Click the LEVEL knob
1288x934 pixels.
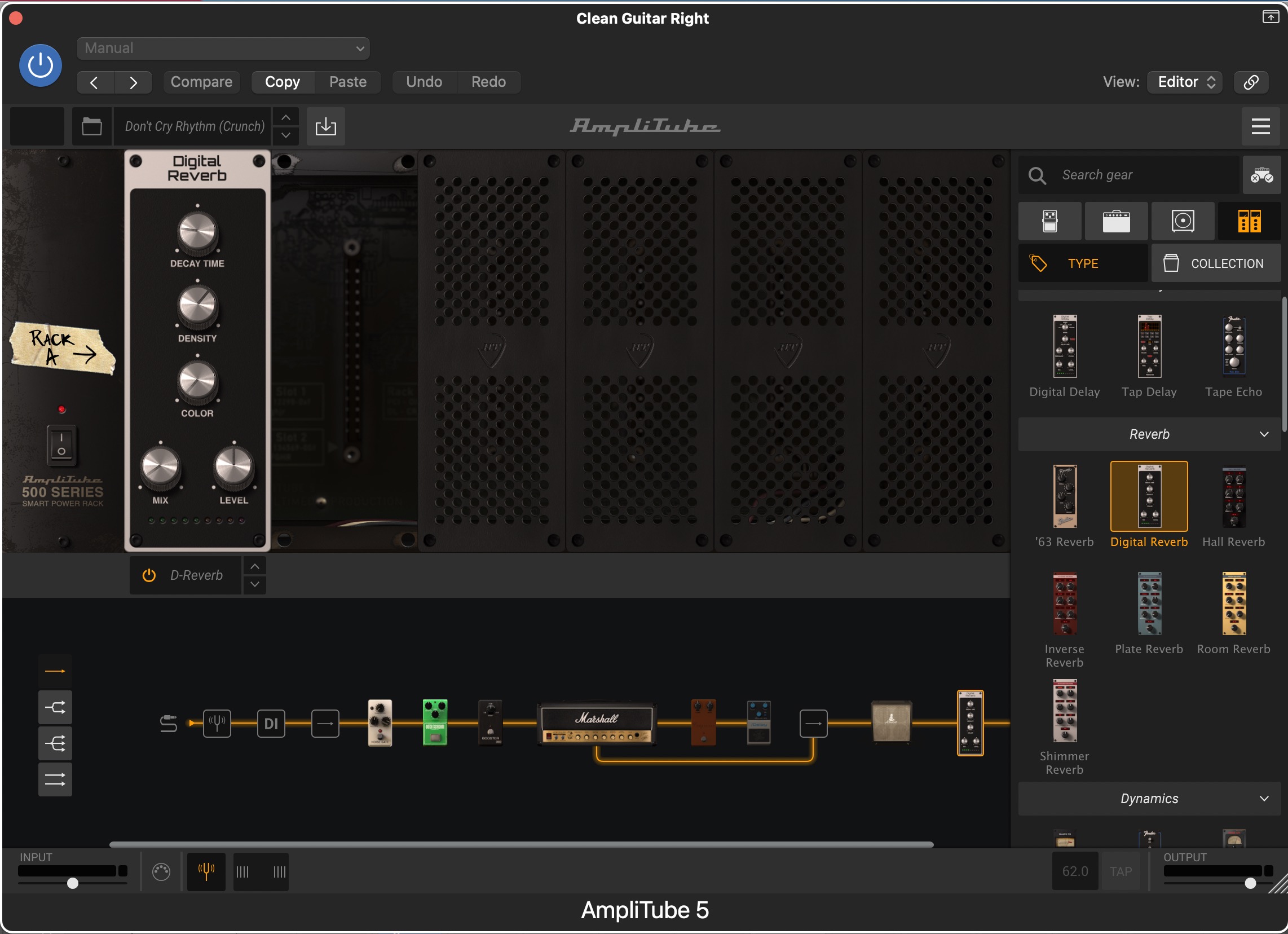coord(233,467)
